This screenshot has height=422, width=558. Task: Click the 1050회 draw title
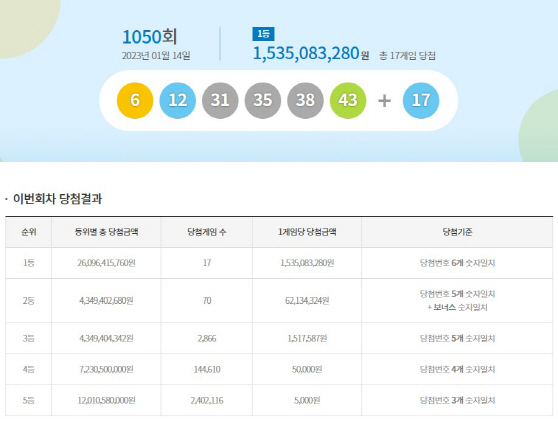149,37
